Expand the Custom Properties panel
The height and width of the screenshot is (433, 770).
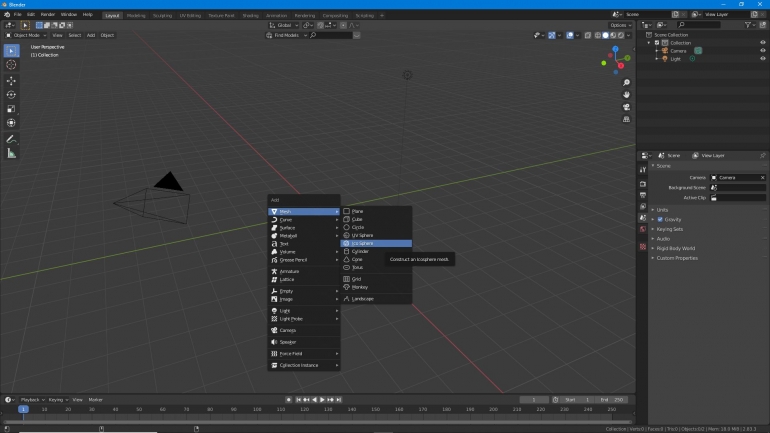[677, 258]
